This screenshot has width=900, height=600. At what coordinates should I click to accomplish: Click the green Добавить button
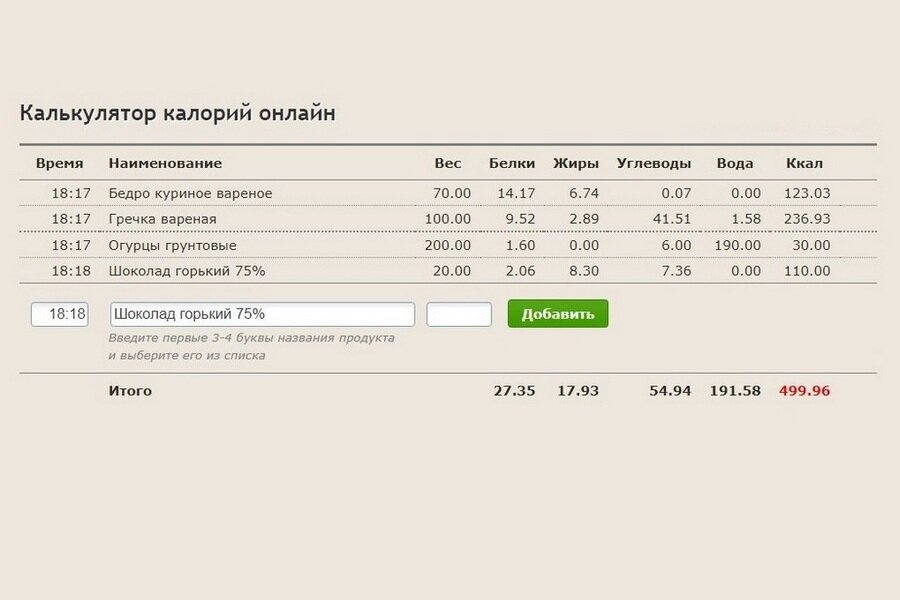[558, 314]
